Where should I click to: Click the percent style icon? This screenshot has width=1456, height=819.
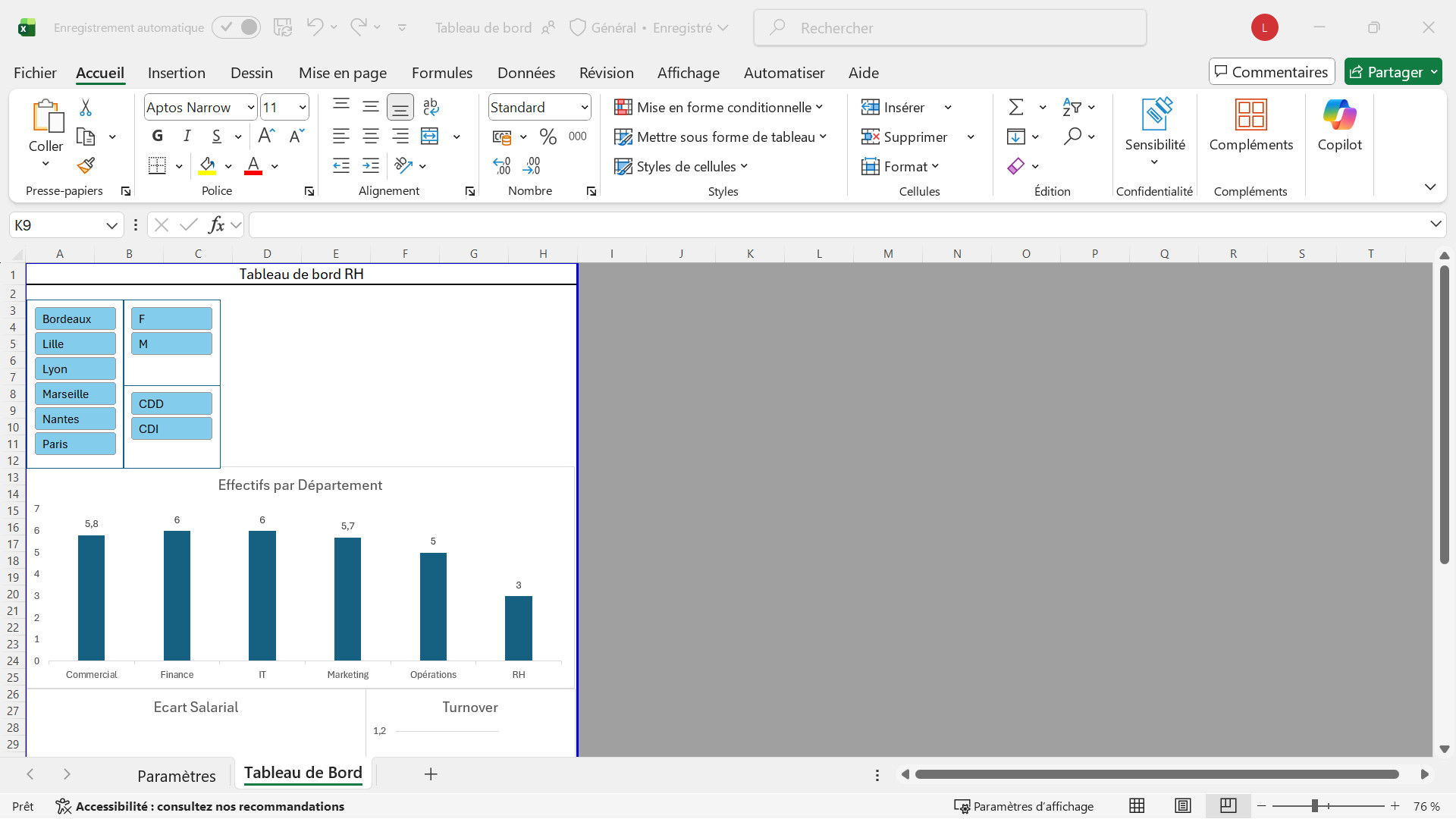(548, 136)
